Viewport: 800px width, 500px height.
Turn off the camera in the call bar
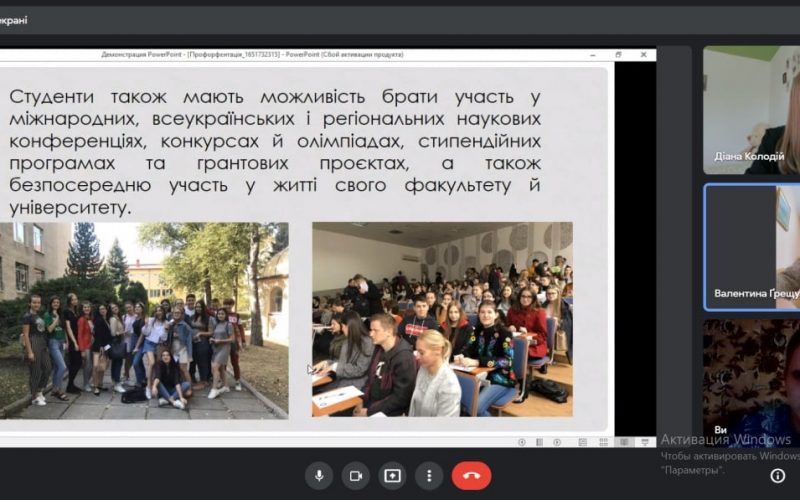coord(356,476)
